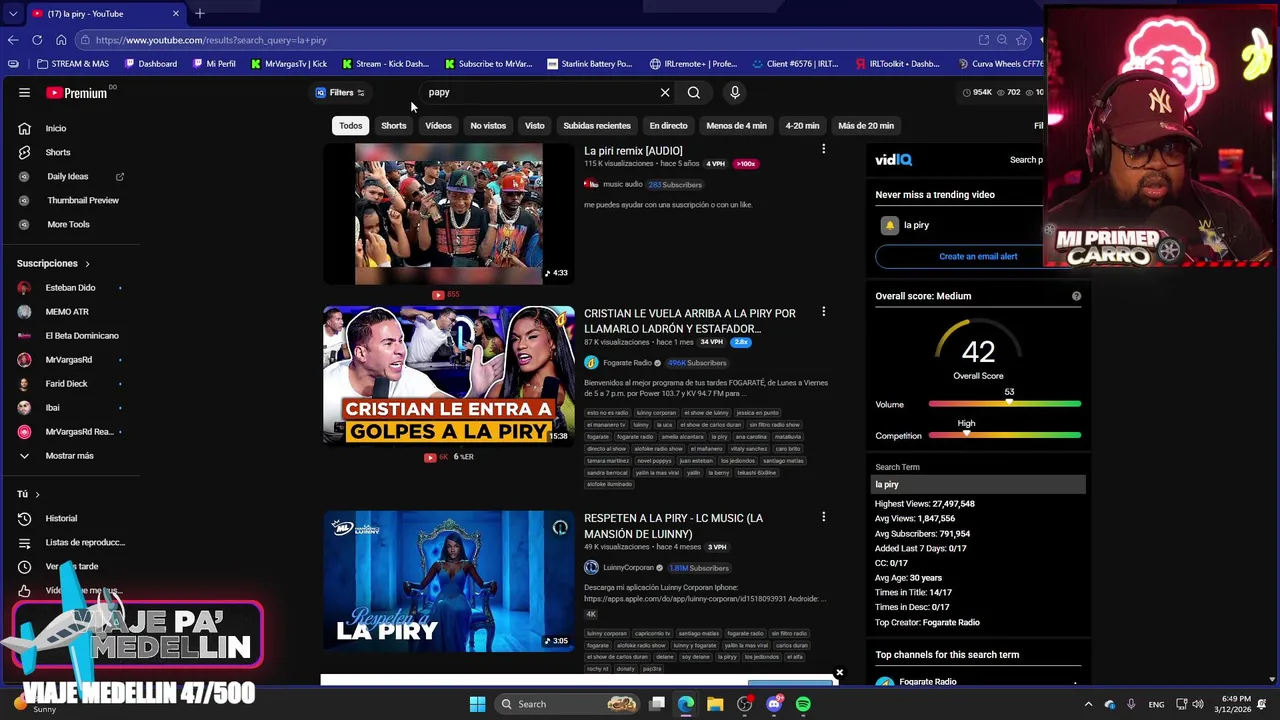
Task: Start voice search with the microphone icon
Action: click(735, 92)
